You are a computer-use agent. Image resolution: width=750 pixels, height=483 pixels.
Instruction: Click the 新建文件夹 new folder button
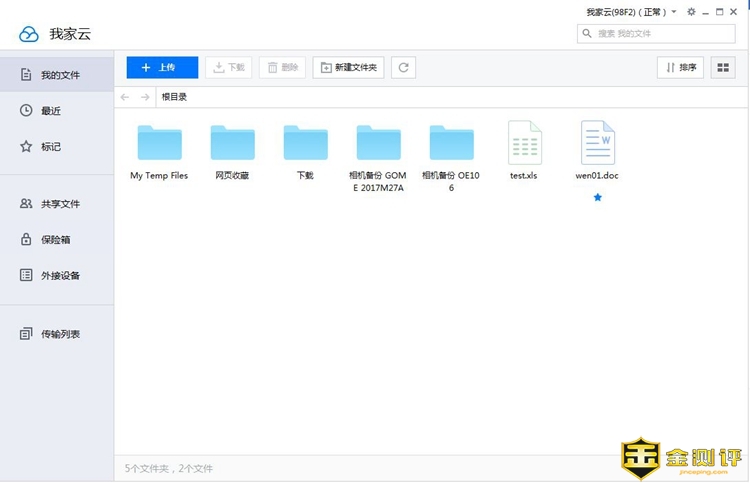[x=349, y=67]
